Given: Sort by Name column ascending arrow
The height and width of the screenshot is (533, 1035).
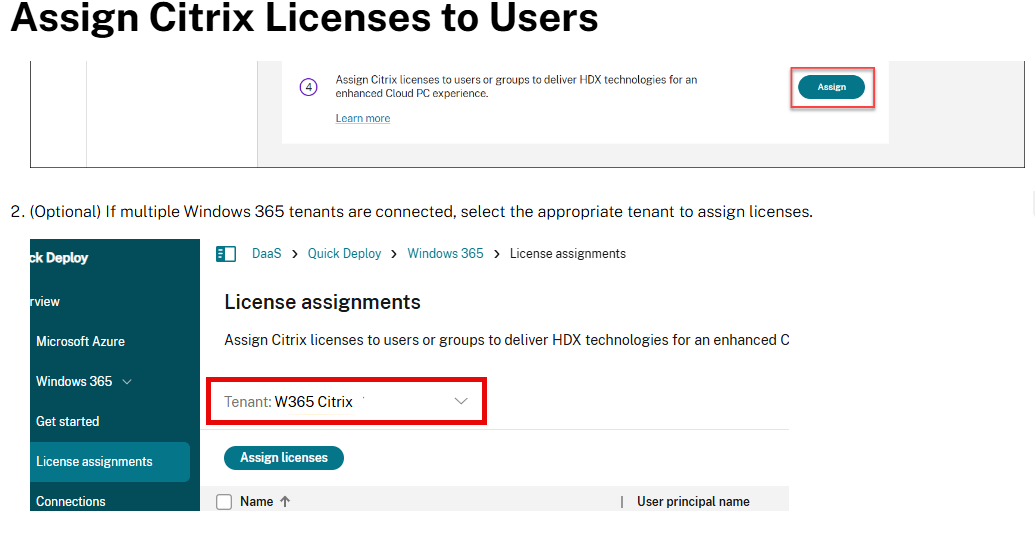Looking at the screenshot, I should click(x=285, y=502).
